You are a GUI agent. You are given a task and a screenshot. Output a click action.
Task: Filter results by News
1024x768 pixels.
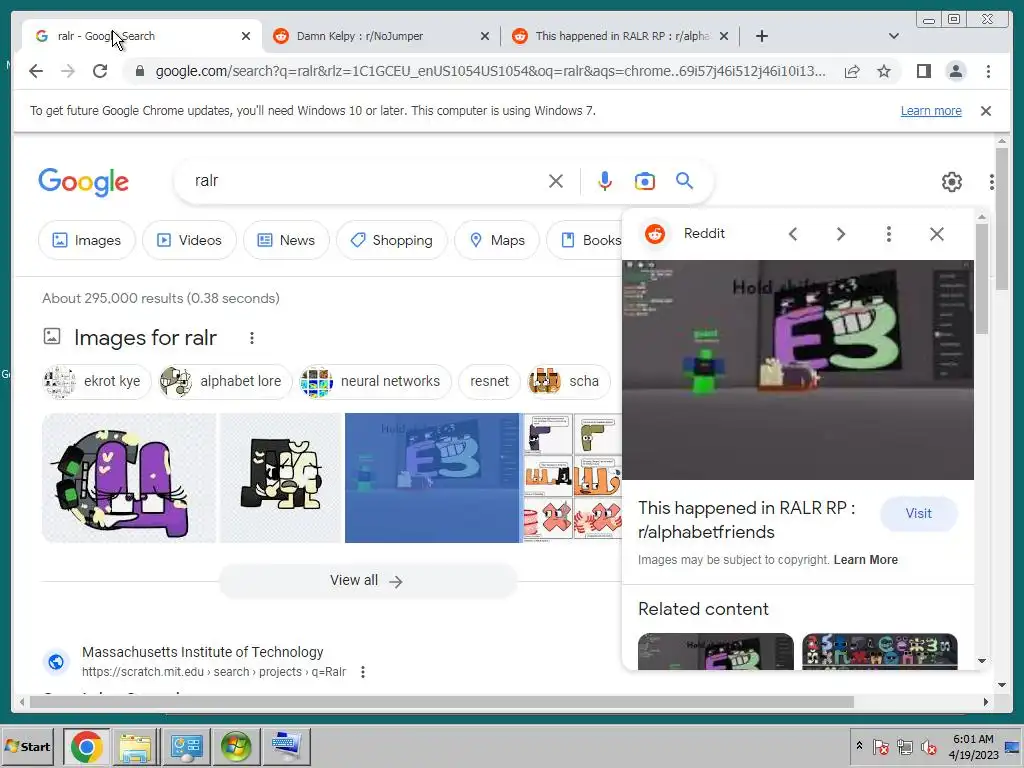[x=286, y=240]
